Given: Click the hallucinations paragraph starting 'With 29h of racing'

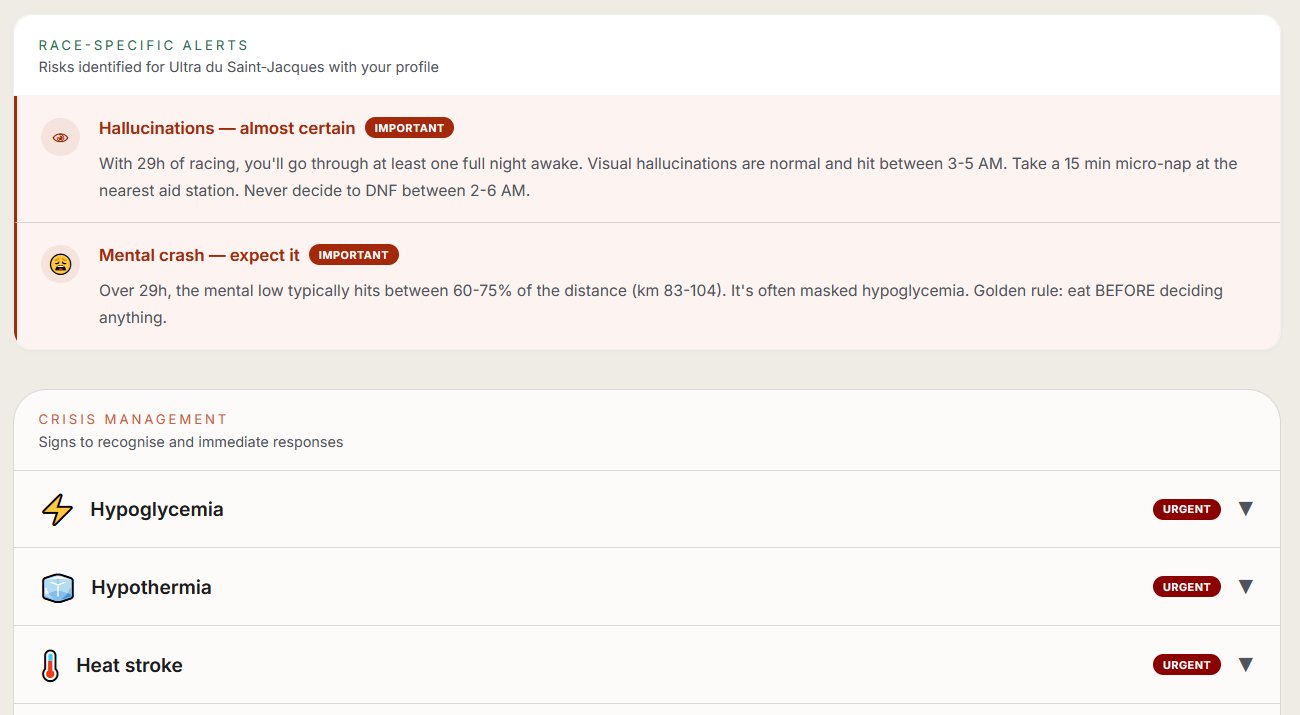Looking at the screenshot, I should click(668, 177).
